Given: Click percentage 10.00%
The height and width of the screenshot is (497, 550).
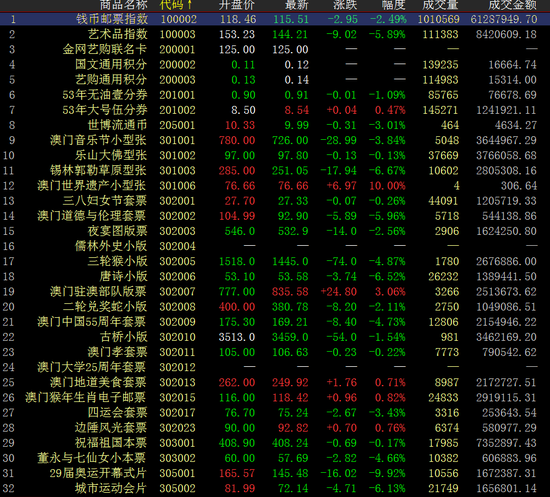Looking at the screenshot, I should tap(387, 186).
